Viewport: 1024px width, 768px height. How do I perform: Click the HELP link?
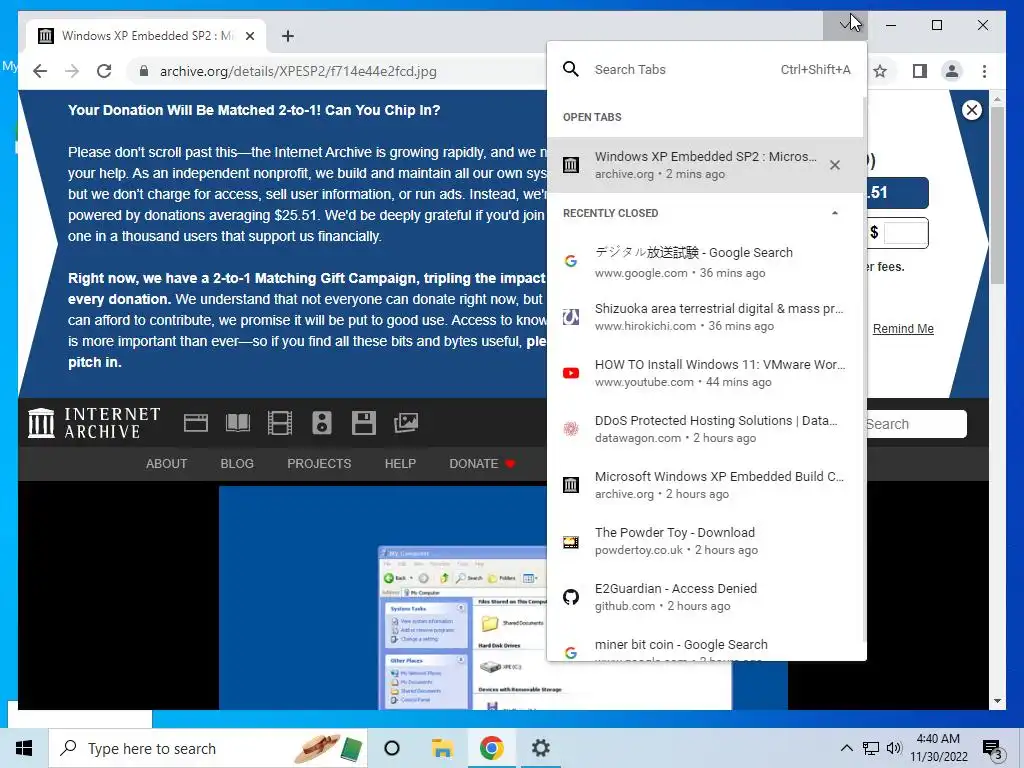pyautogui.click(x=400, y=464)
